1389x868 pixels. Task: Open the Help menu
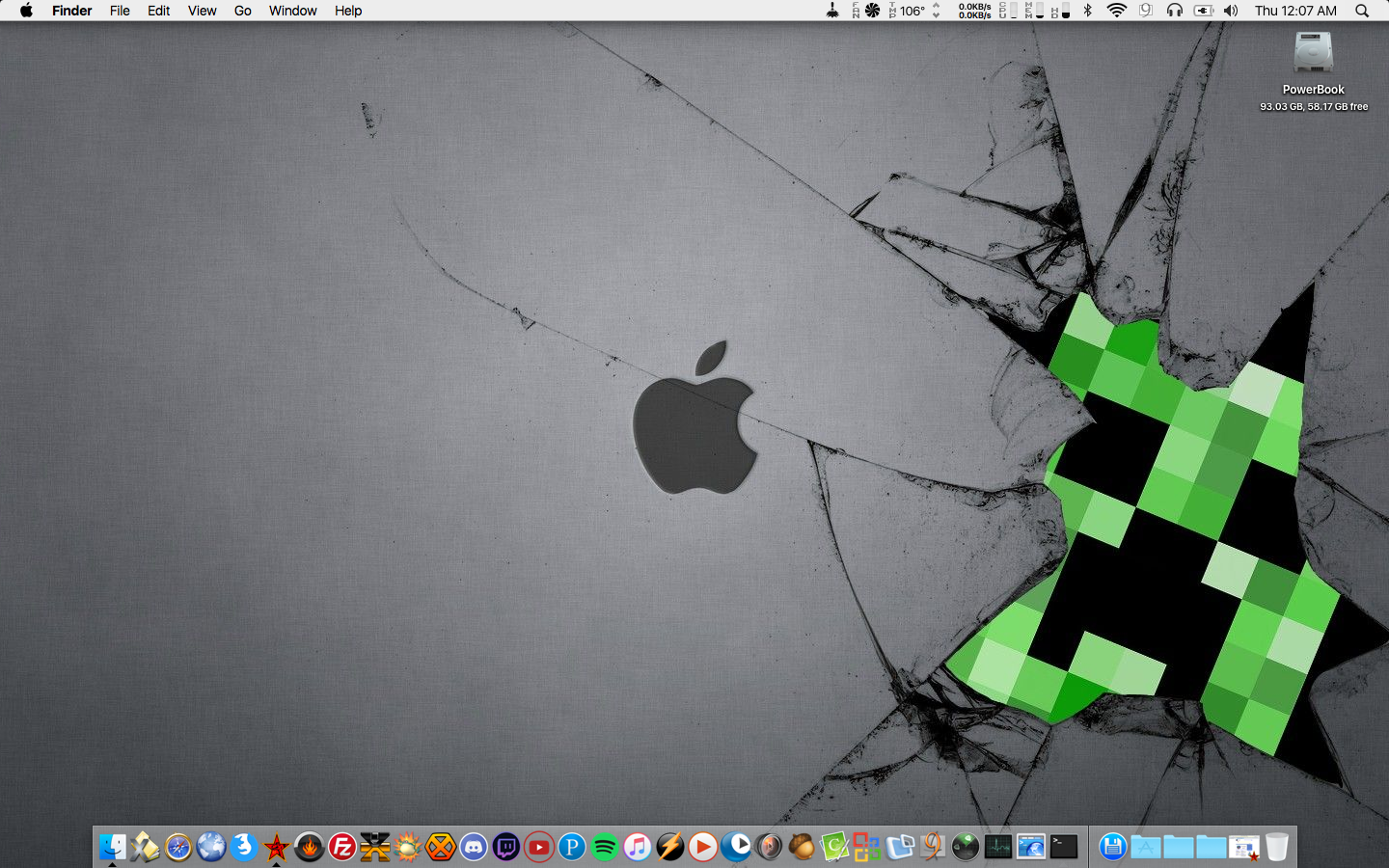click(348, 11)
